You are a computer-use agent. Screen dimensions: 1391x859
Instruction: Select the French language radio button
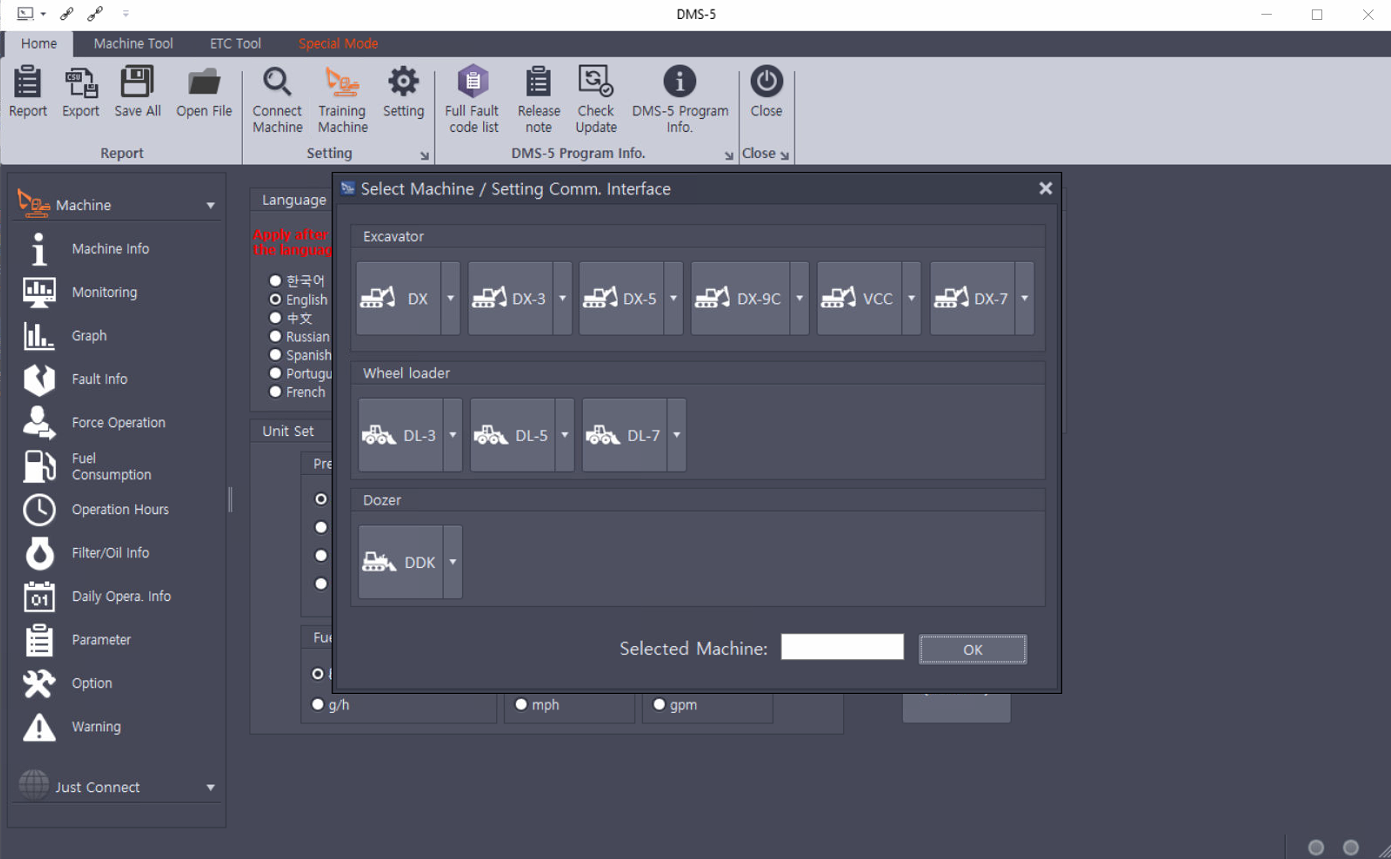(x=275, y=392)
